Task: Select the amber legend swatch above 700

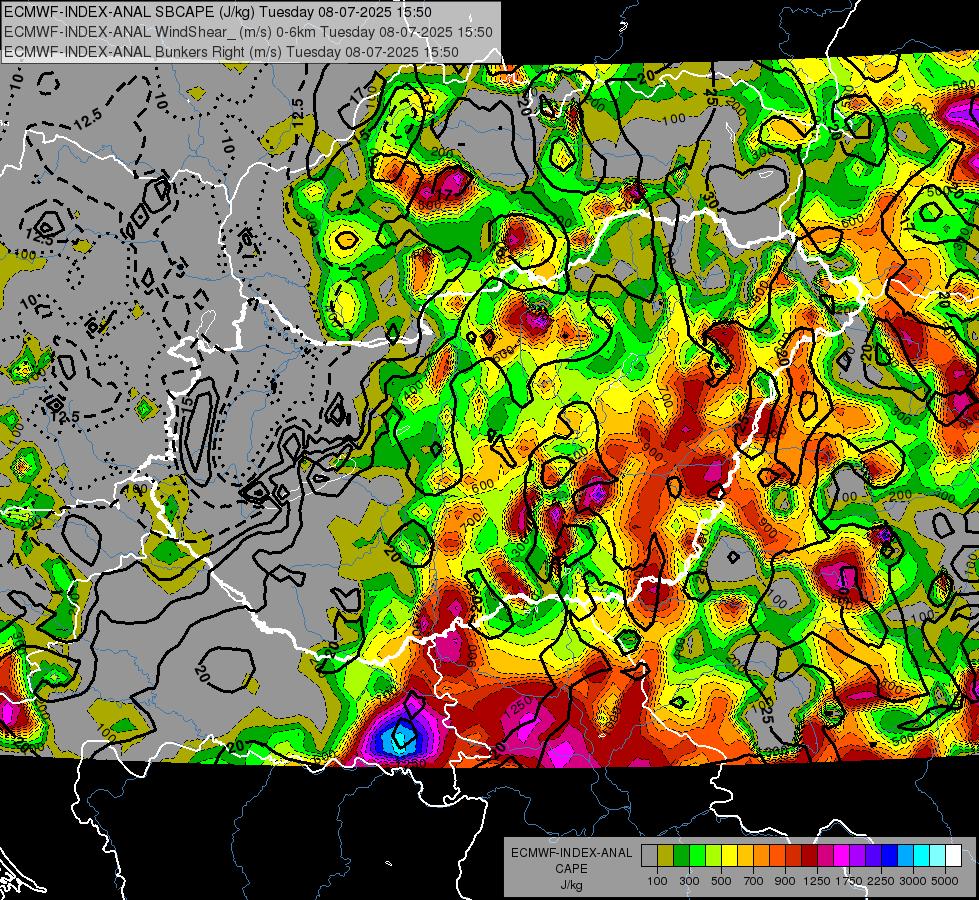Action: (x=745, y=856)
